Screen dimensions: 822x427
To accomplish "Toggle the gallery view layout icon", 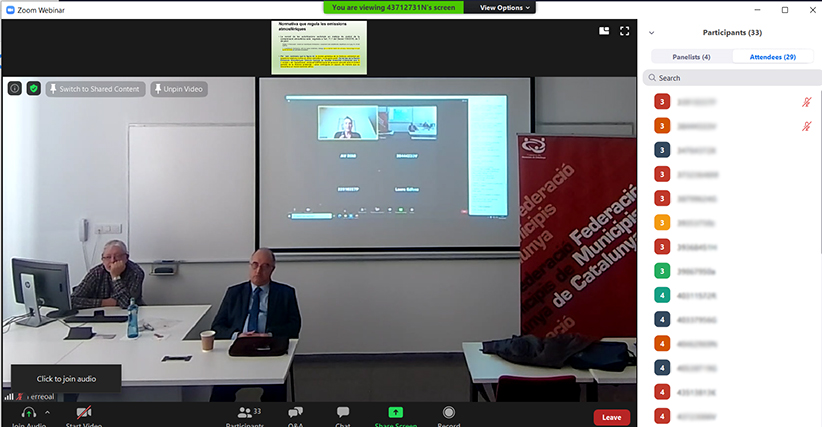I will (604, 31).
